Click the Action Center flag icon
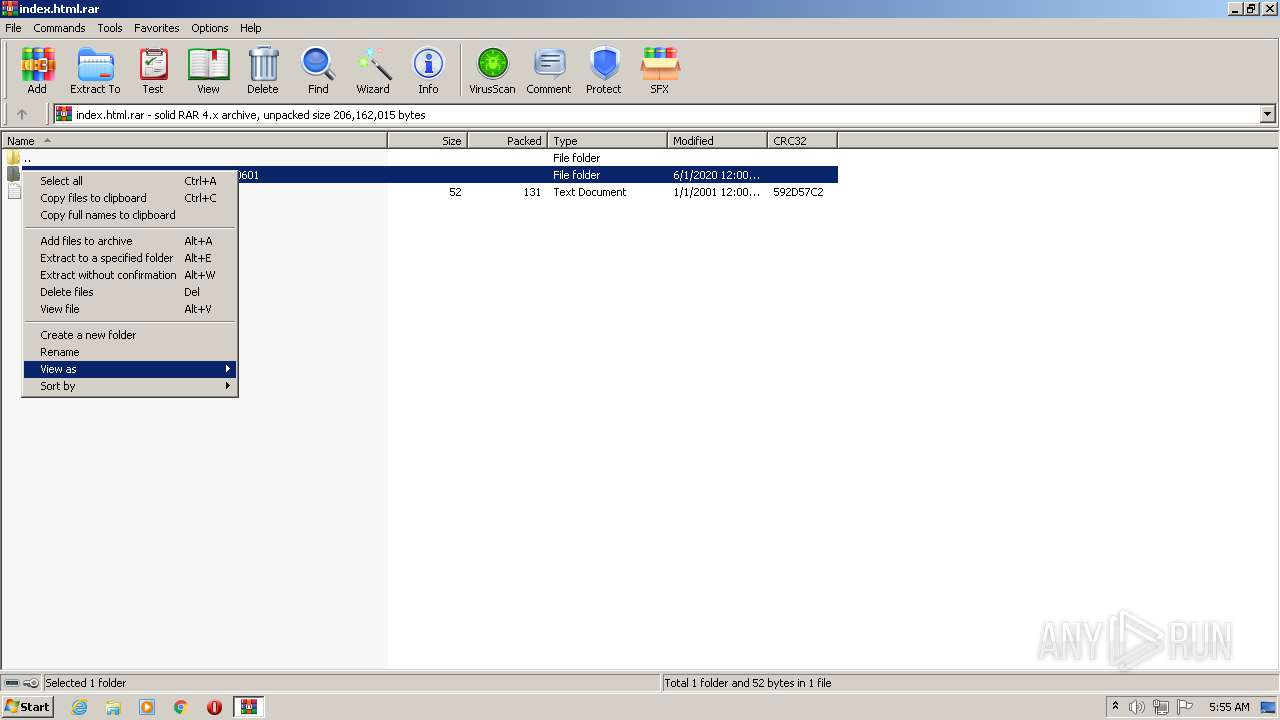This screenshot has height=720, width=1280. click(1185, 707)
